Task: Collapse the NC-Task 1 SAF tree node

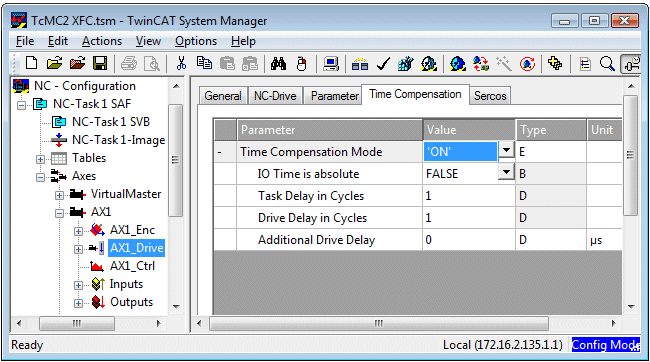Action: (x=21, y=105)
